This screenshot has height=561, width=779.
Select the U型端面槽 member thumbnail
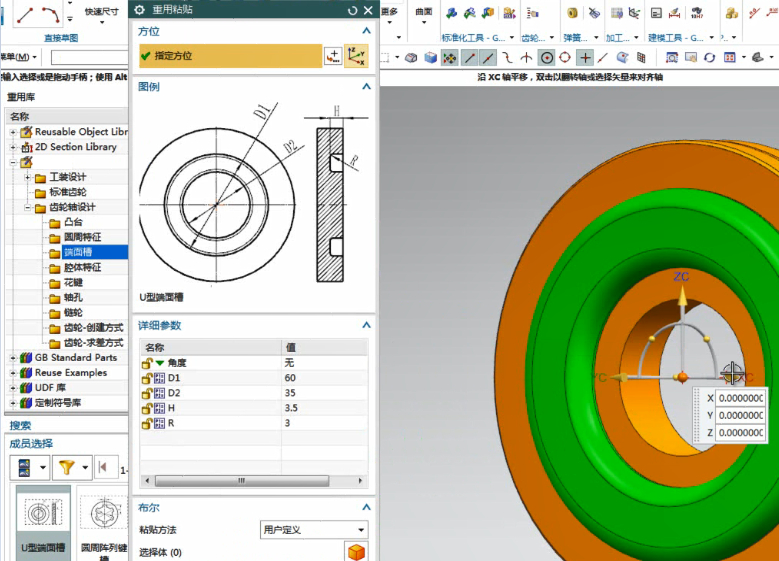pyautogui.click(x=43, y=523)
